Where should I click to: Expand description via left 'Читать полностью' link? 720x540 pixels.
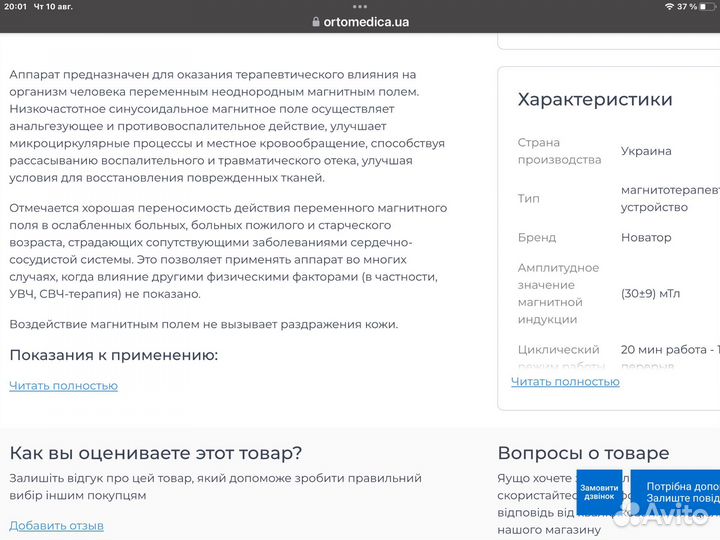(x=63, y=386)
